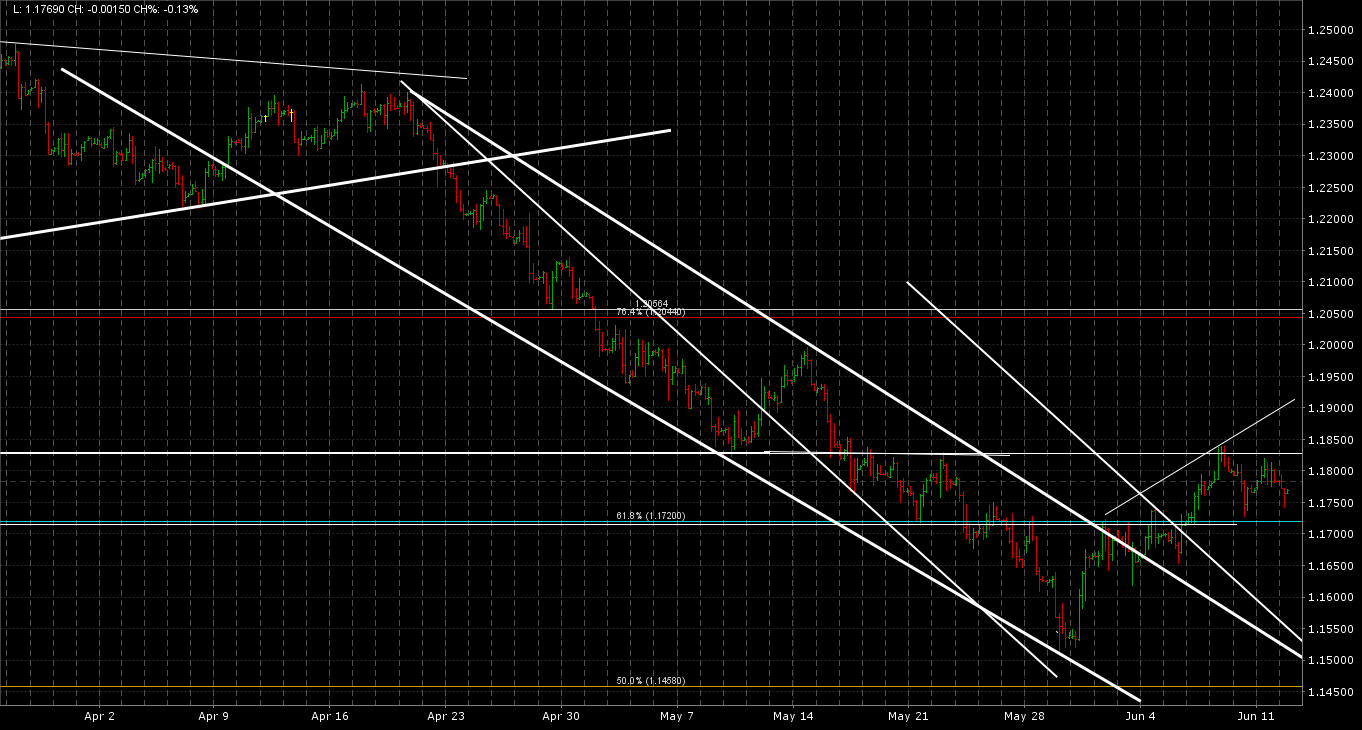
Task: Click the 1.2500 price axis label
Action: pos(1332,31)
